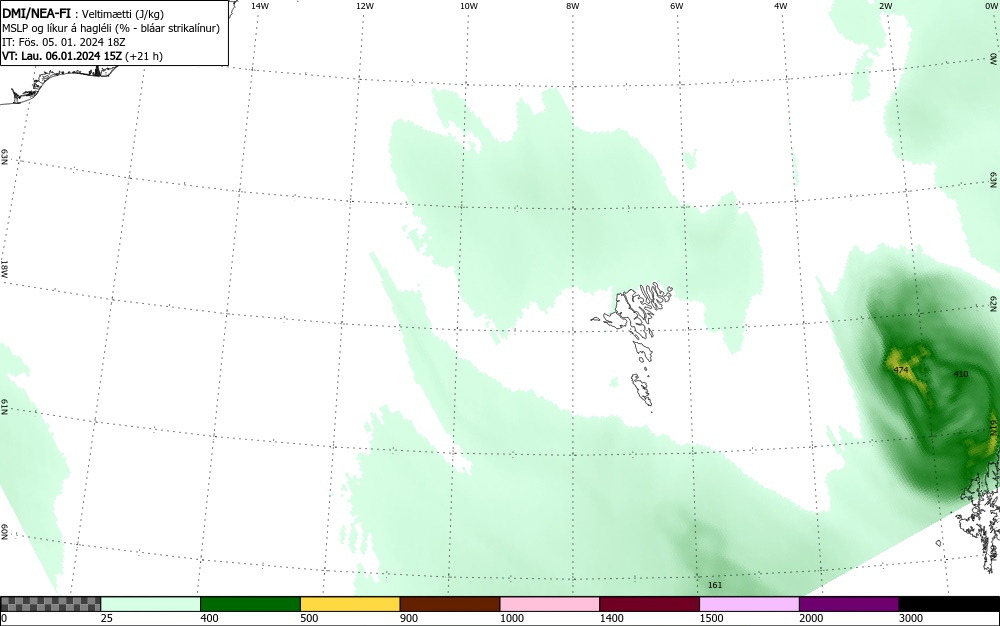Pick the dark red 1400–1500 legend swatch

649,604
